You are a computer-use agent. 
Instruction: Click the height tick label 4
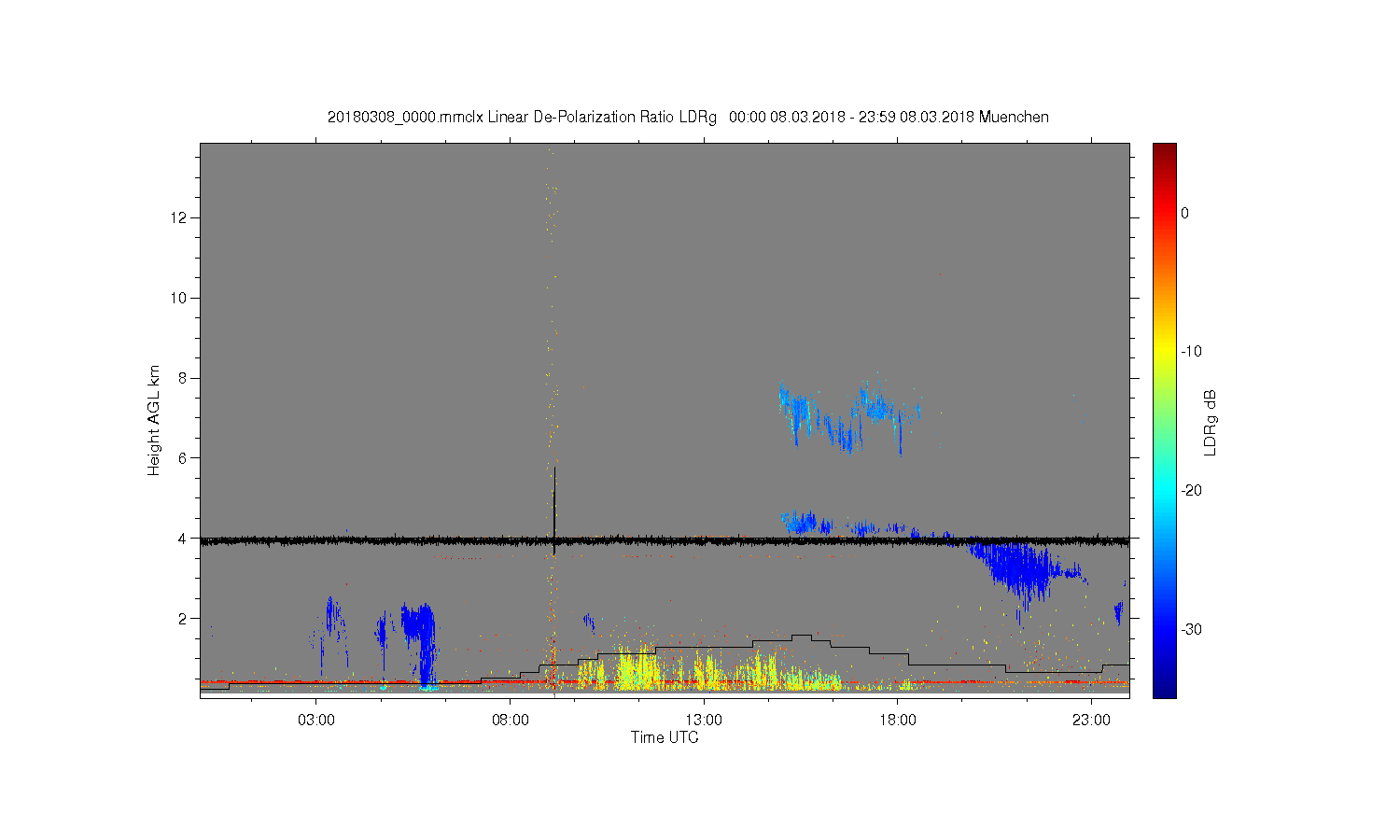coord(184,539)
